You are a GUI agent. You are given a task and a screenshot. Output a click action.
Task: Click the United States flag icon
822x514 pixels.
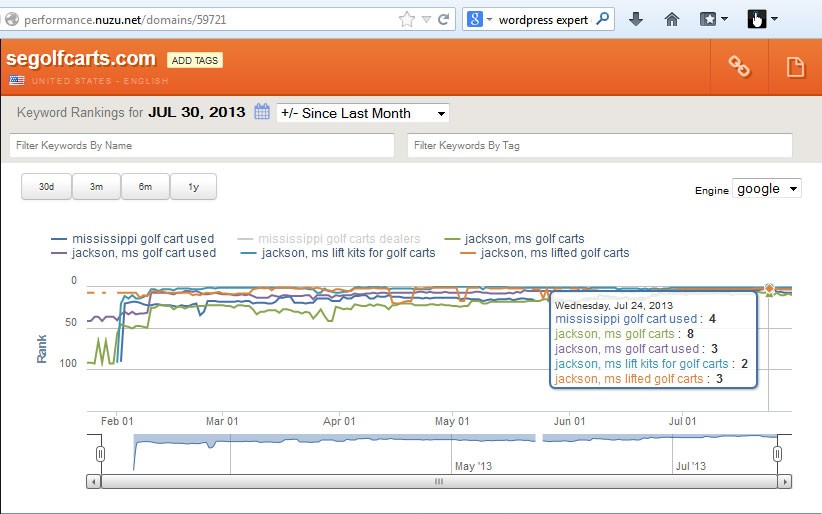pos(17,80)
